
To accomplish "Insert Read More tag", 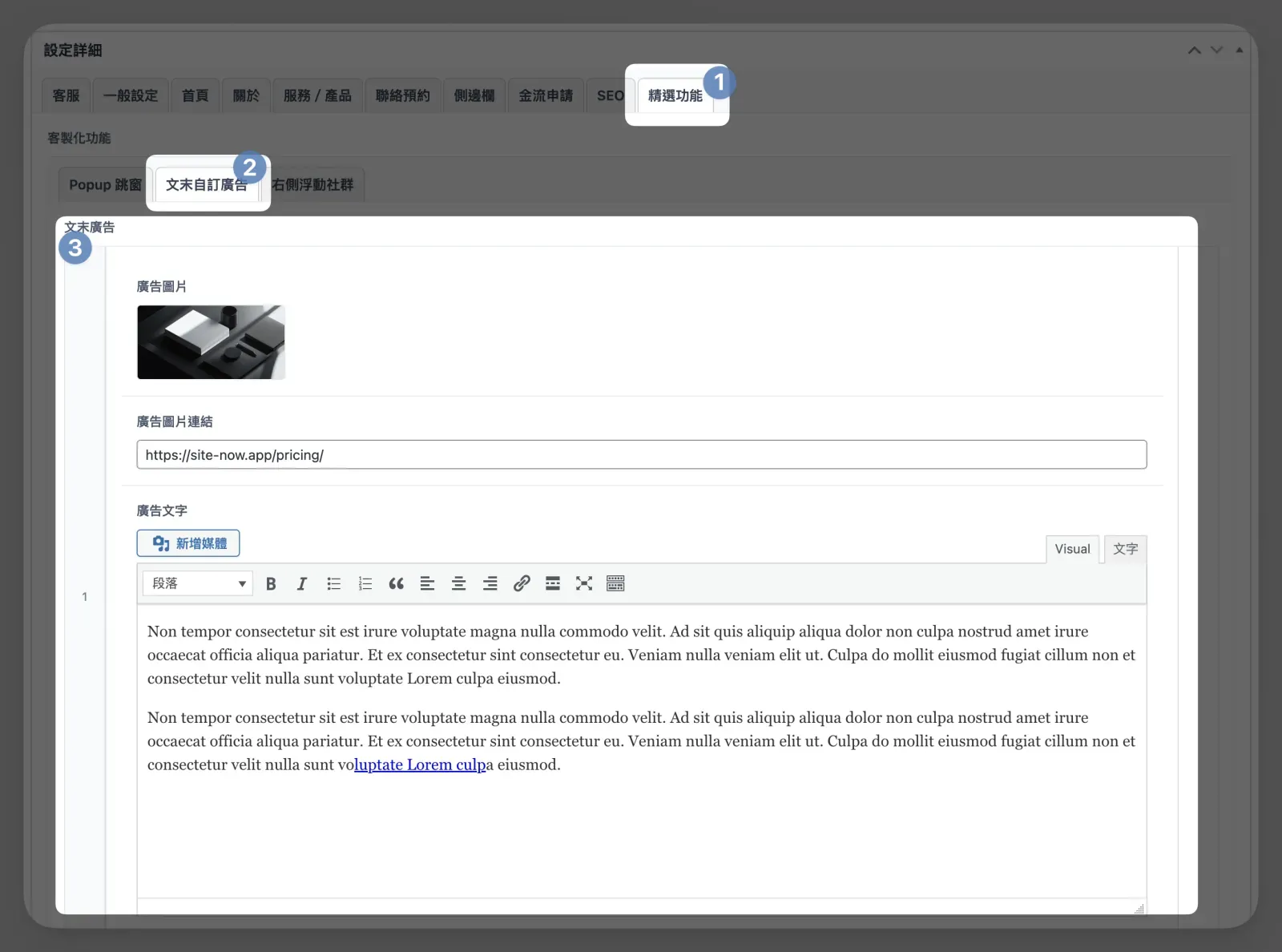I will click(x=553, y=583).
